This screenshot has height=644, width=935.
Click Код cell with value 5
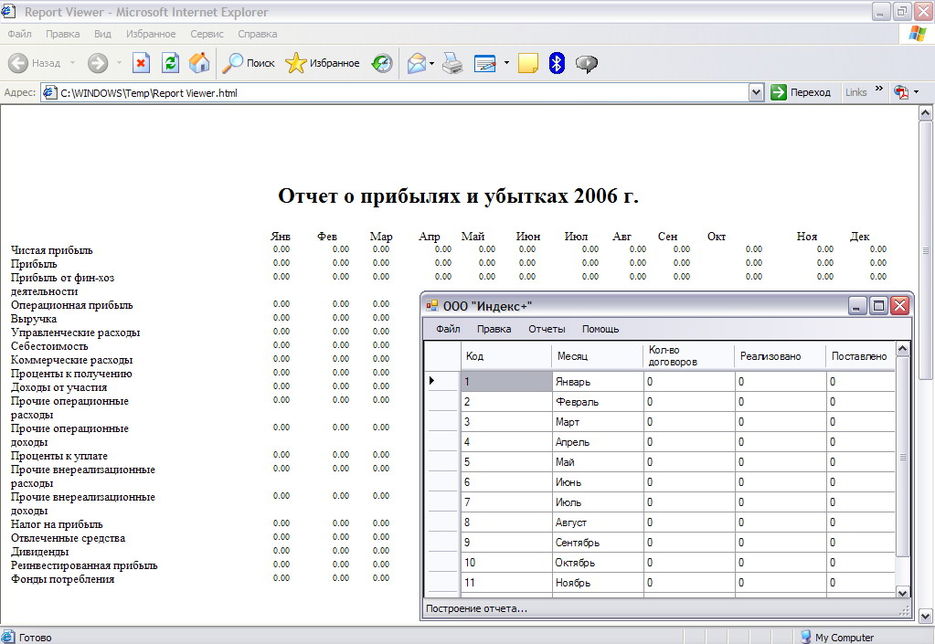507,462
